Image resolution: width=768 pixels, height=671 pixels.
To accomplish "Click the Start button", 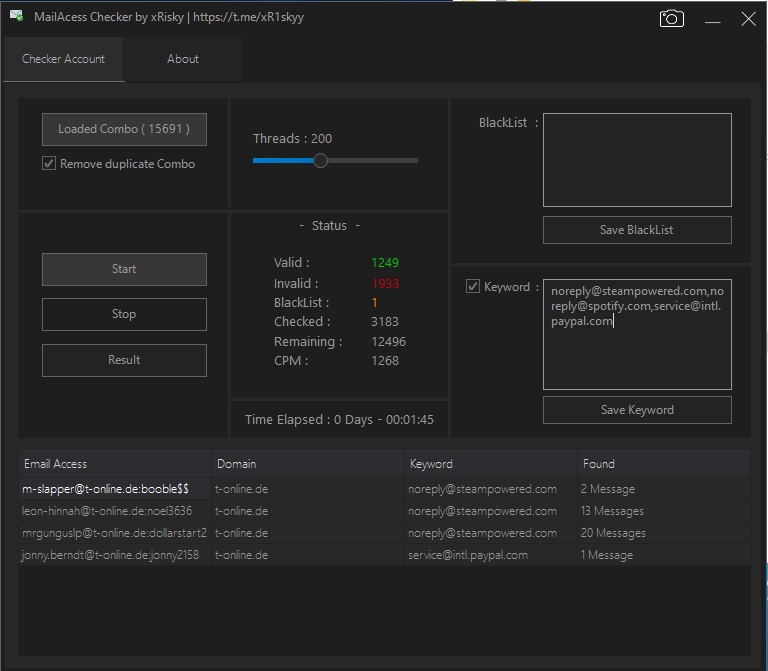I will [124, 269].
